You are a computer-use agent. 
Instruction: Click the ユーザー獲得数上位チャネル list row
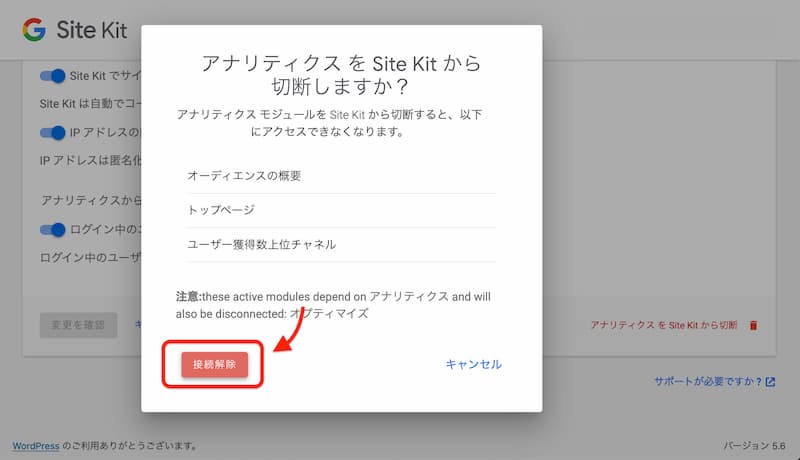tap(341, 244)
